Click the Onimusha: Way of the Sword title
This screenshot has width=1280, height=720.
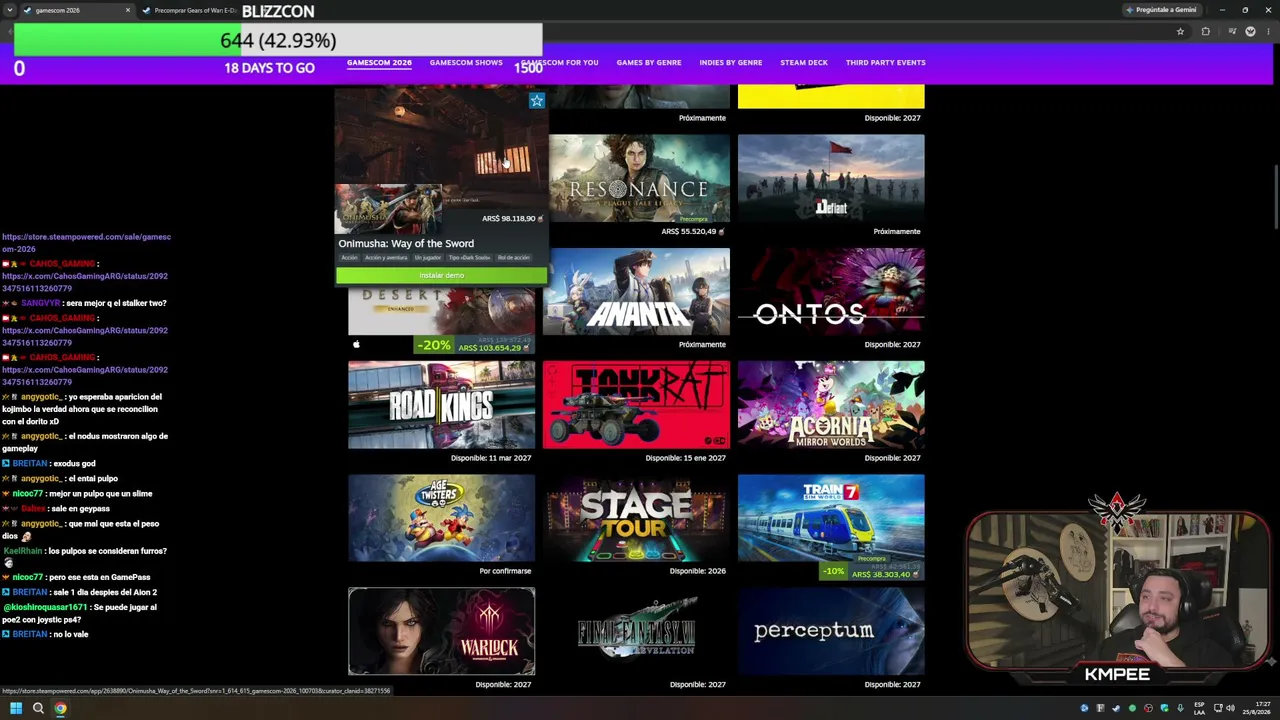tap(406, 243)
